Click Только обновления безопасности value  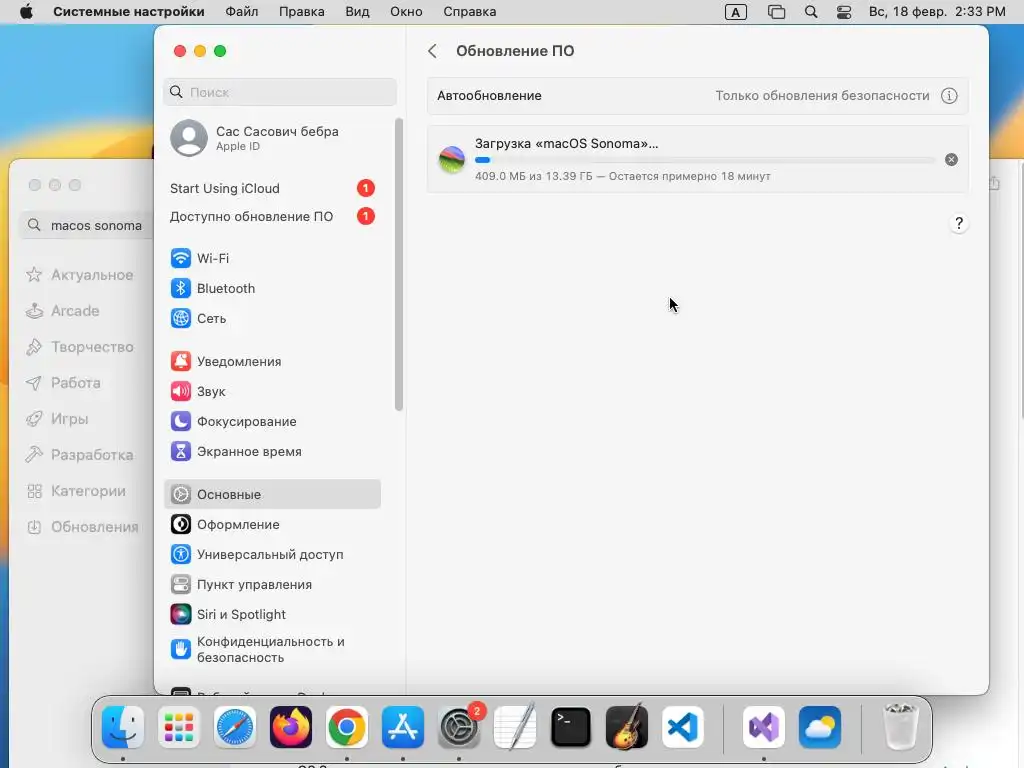click(822, 96)
